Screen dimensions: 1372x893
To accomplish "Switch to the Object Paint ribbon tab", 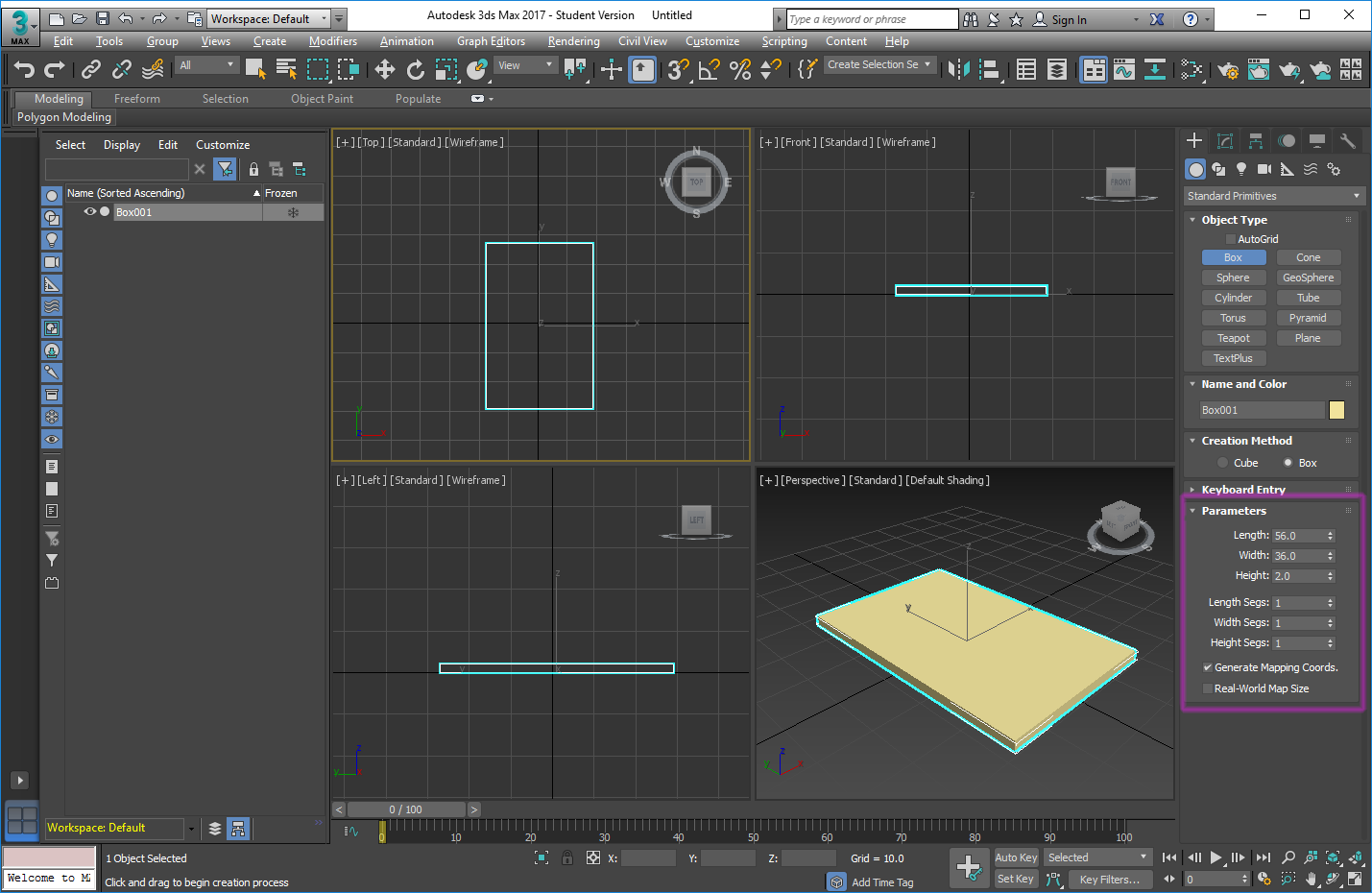I will [x=322, y=99].
